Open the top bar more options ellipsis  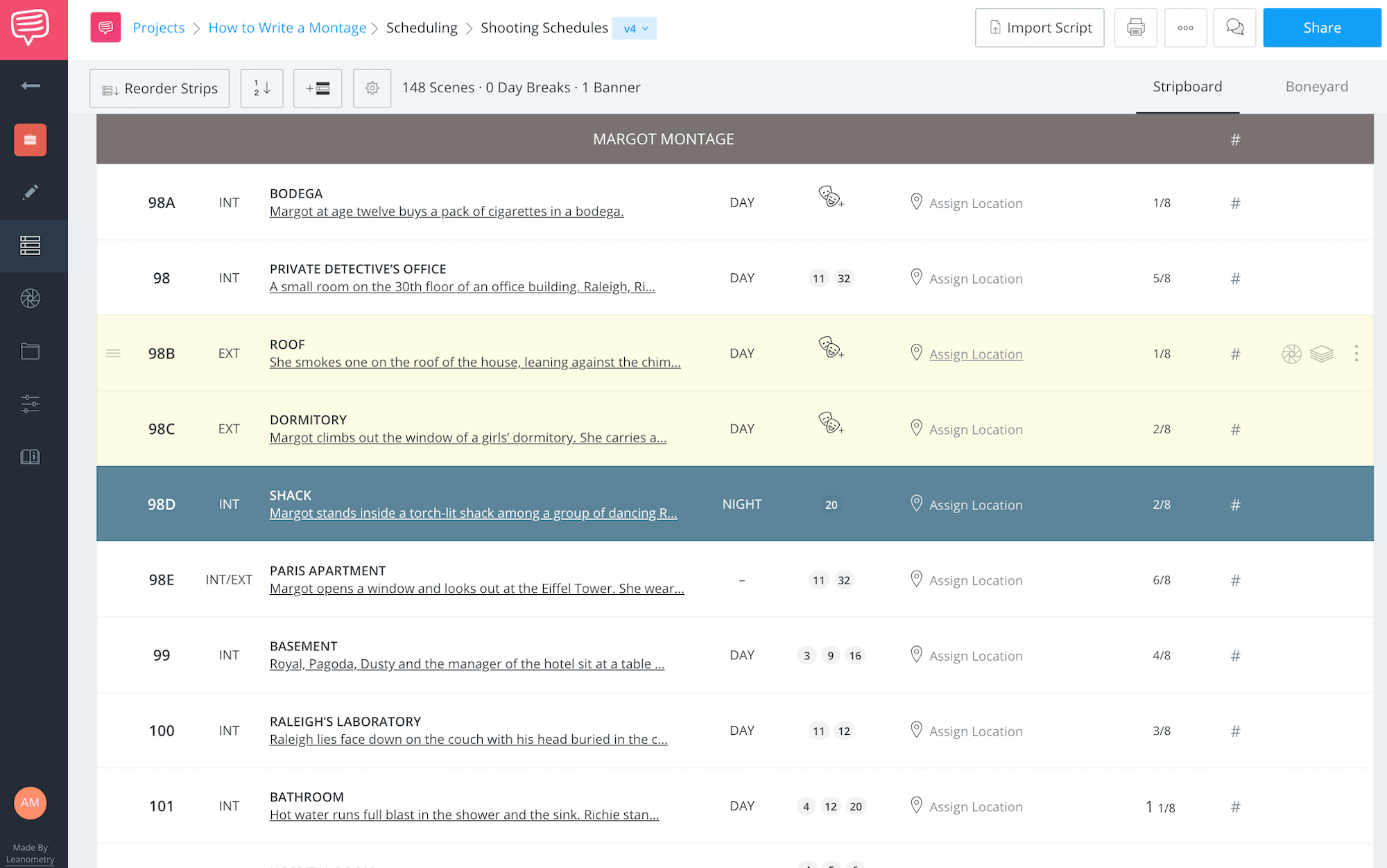(x=1185, y=28)
